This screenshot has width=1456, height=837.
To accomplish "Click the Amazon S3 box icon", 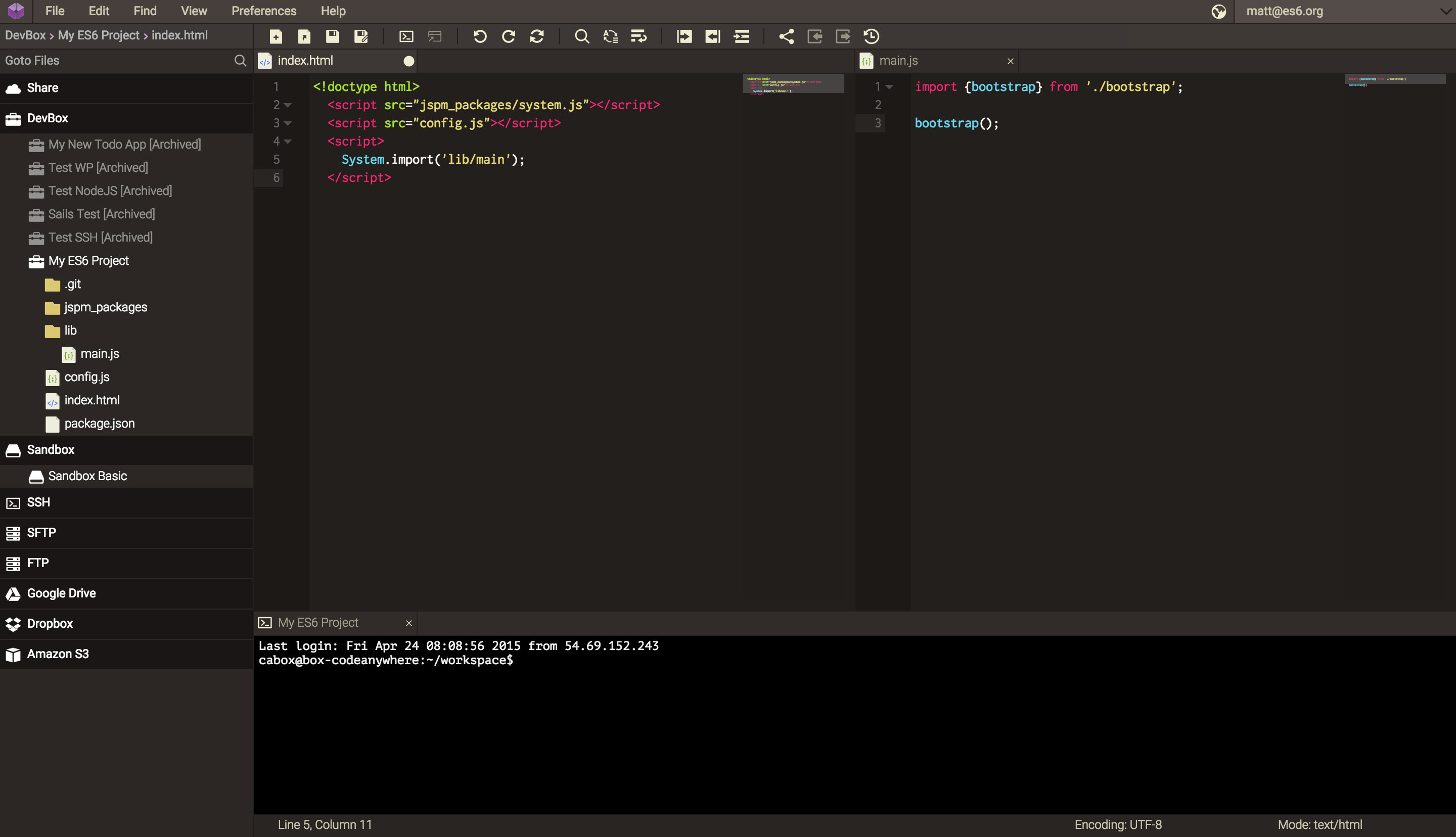I will pyautogui.click(x=13, y=654).
